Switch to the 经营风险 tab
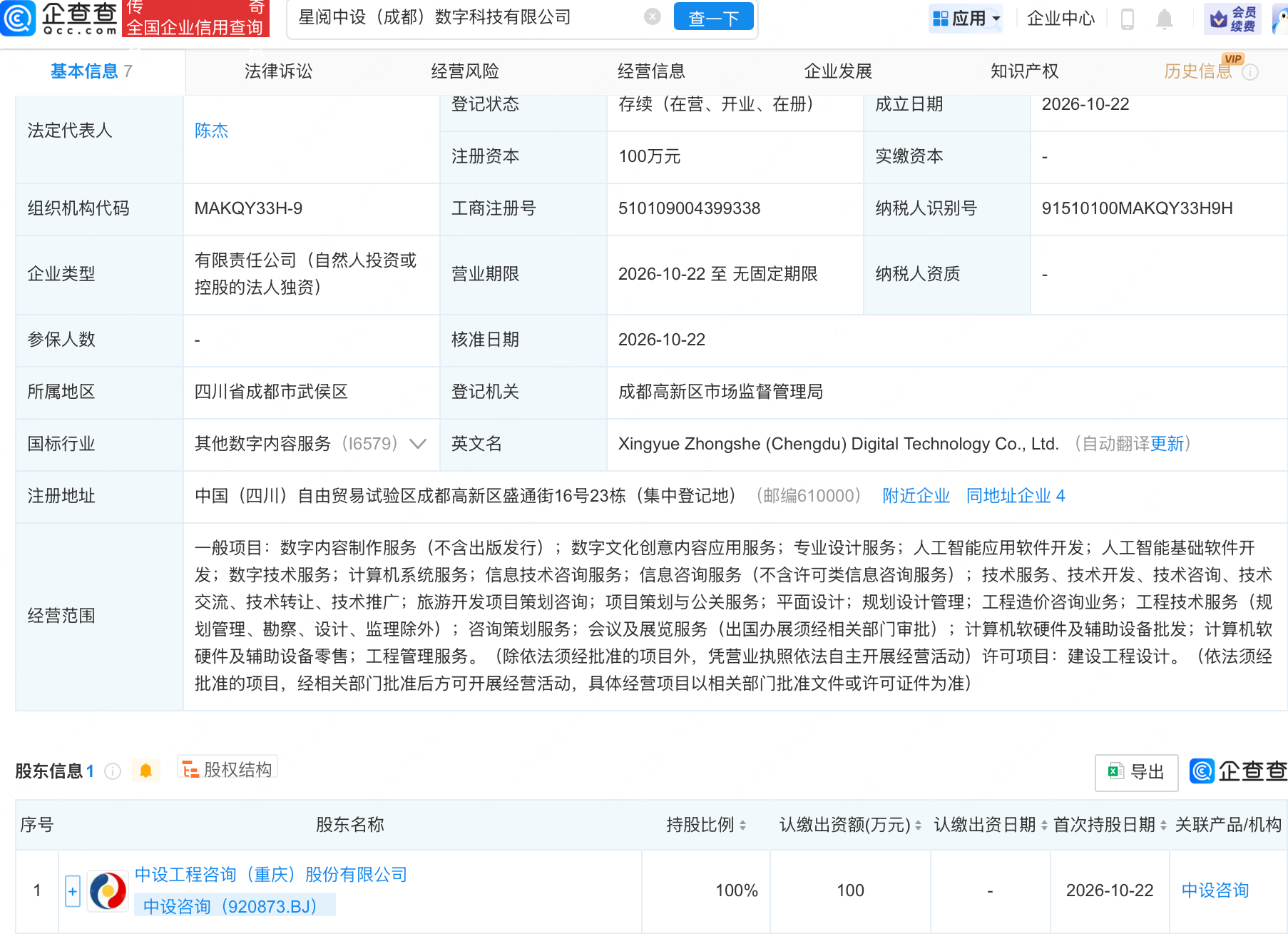The height and width of the screenshot is (939, 1288). [x=465, y=71]
